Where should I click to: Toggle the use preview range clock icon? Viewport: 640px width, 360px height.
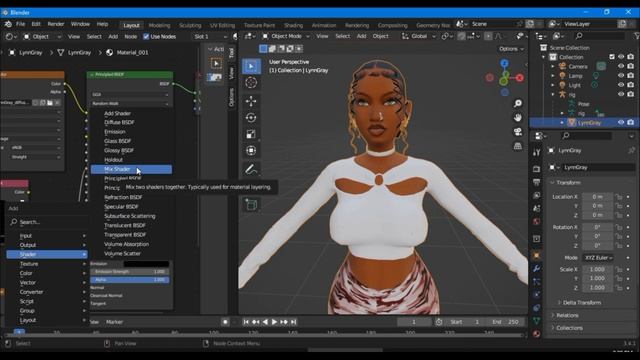(439, 322)
